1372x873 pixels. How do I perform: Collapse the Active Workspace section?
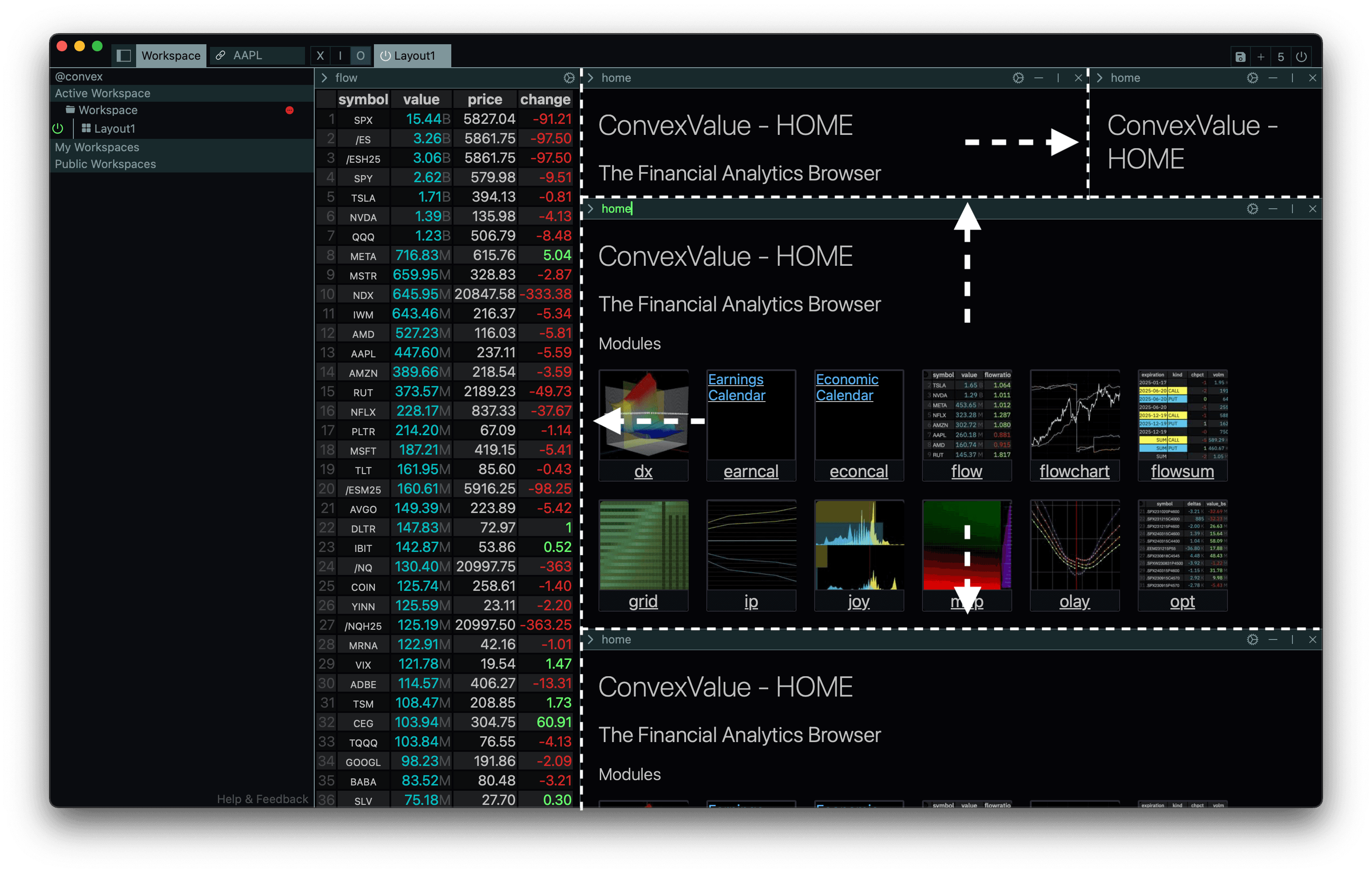click(181, 93)
